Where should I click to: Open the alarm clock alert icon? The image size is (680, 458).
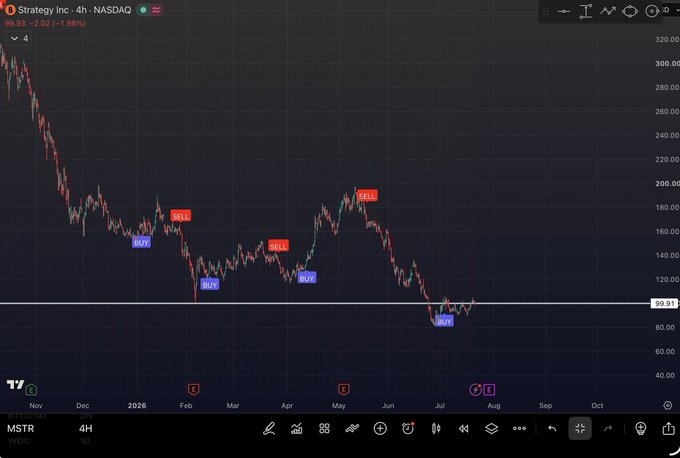click(408, 429)
